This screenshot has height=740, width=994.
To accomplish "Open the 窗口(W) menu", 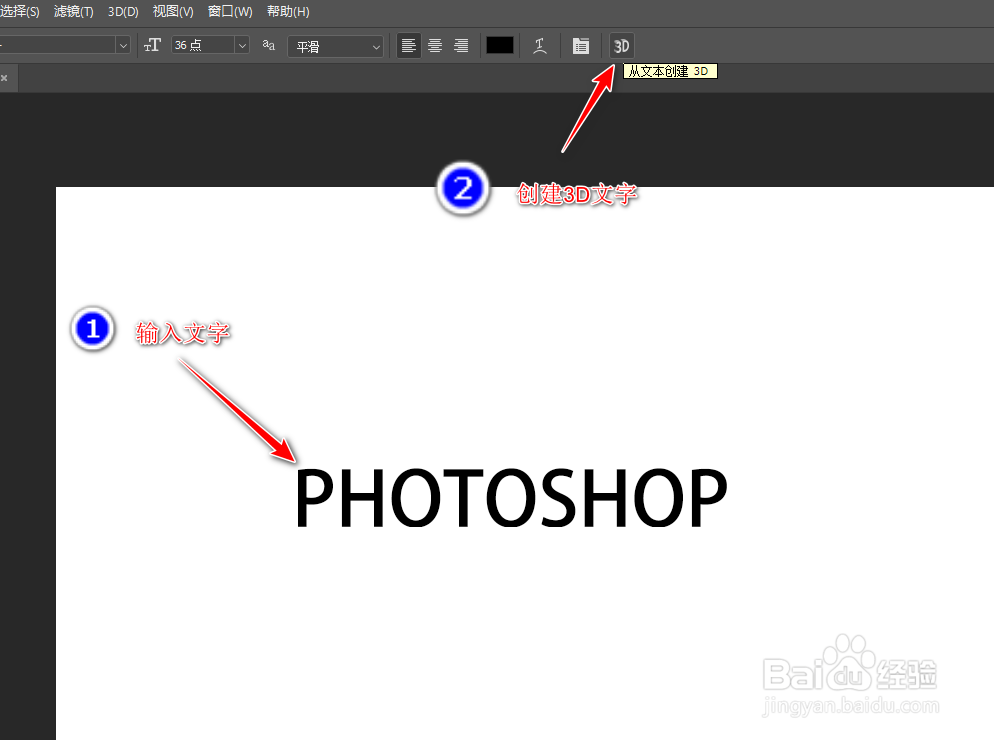I will pyautogui.click(x=229, y=11).
